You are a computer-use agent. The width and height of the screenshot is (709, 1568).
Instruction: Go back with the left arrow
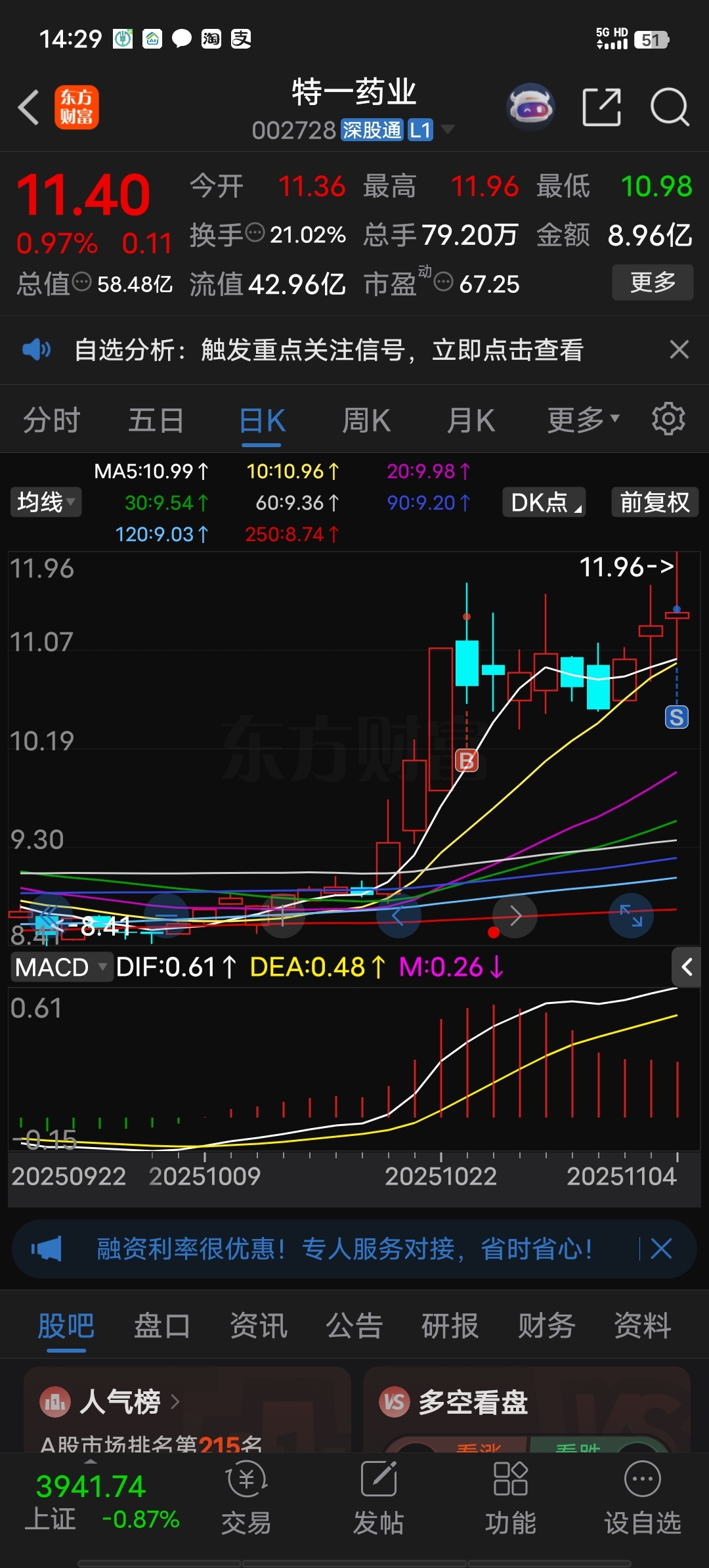28,107
